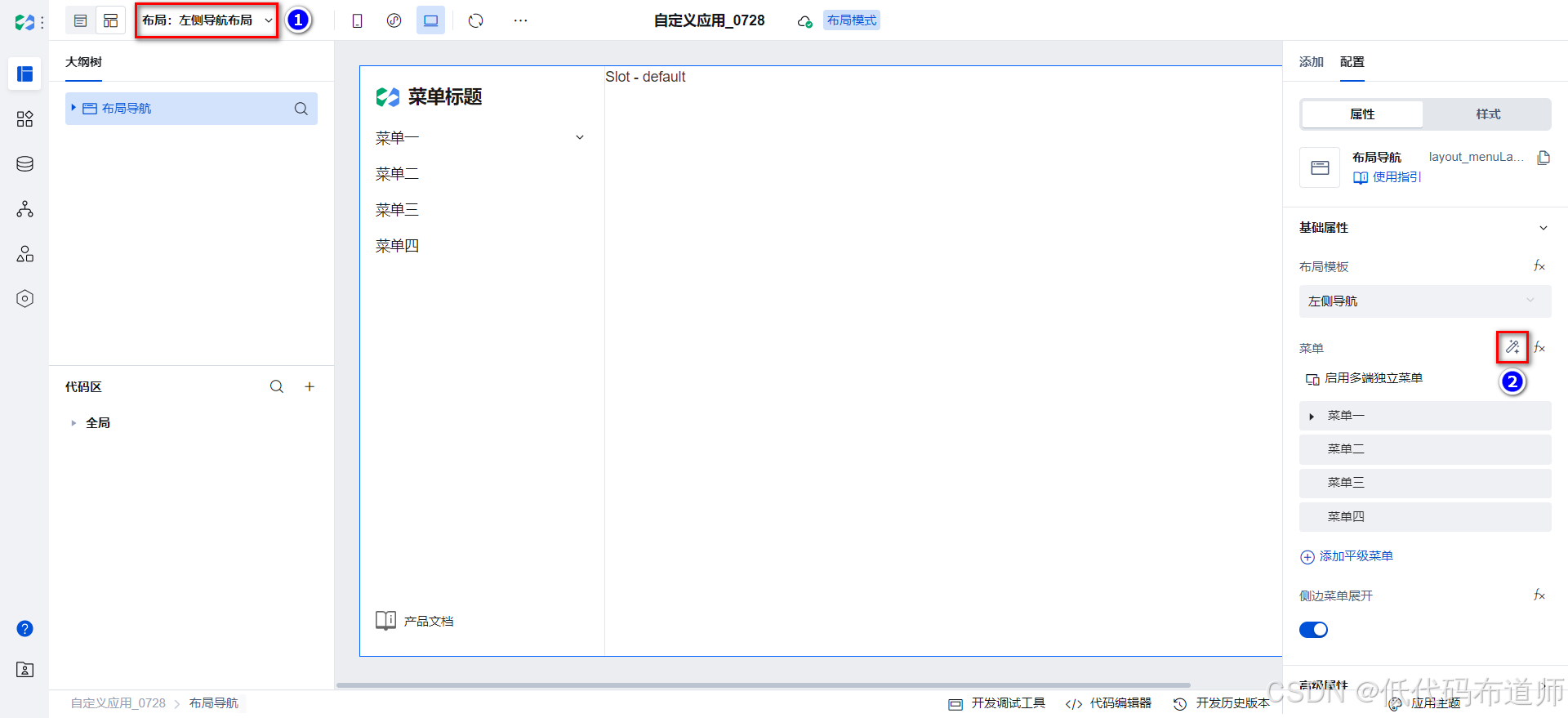
Task: Enable 启用多端独立菜单 option
Action: click(1364, 378)
